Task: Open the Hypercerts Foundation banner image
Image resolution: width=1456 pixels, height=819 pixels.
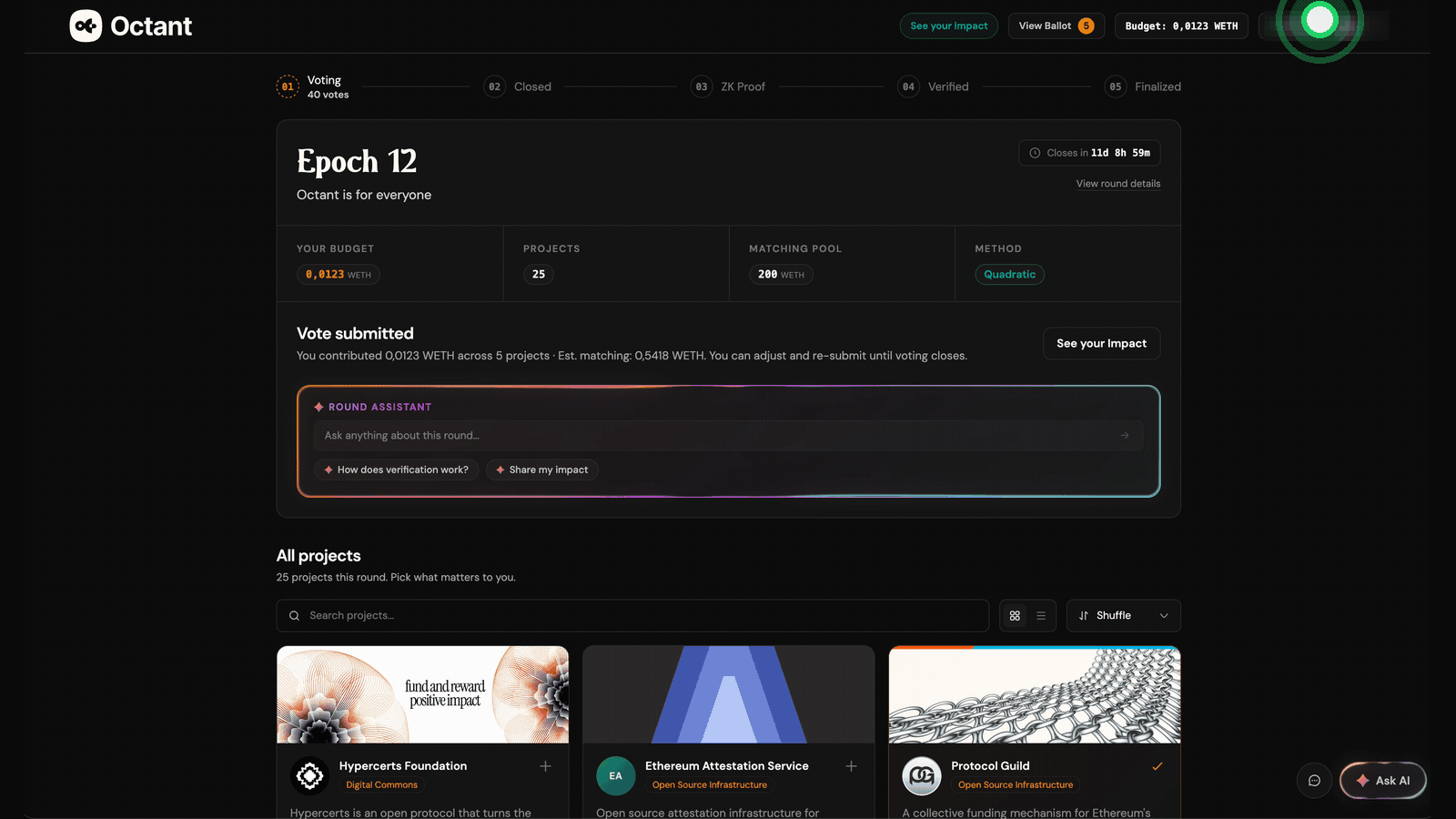Action: coord(422,694)
